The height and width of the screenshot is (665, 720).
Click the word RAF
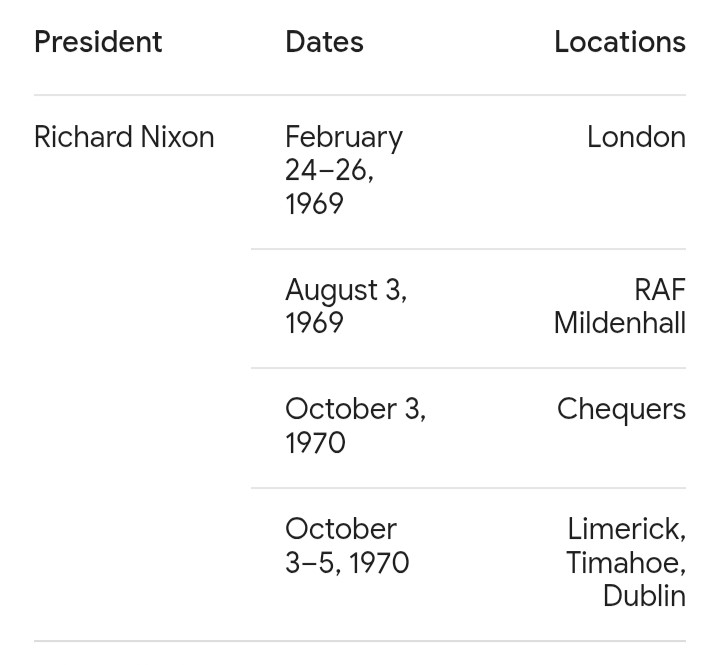pyautogui.click(x=660, y=290)
